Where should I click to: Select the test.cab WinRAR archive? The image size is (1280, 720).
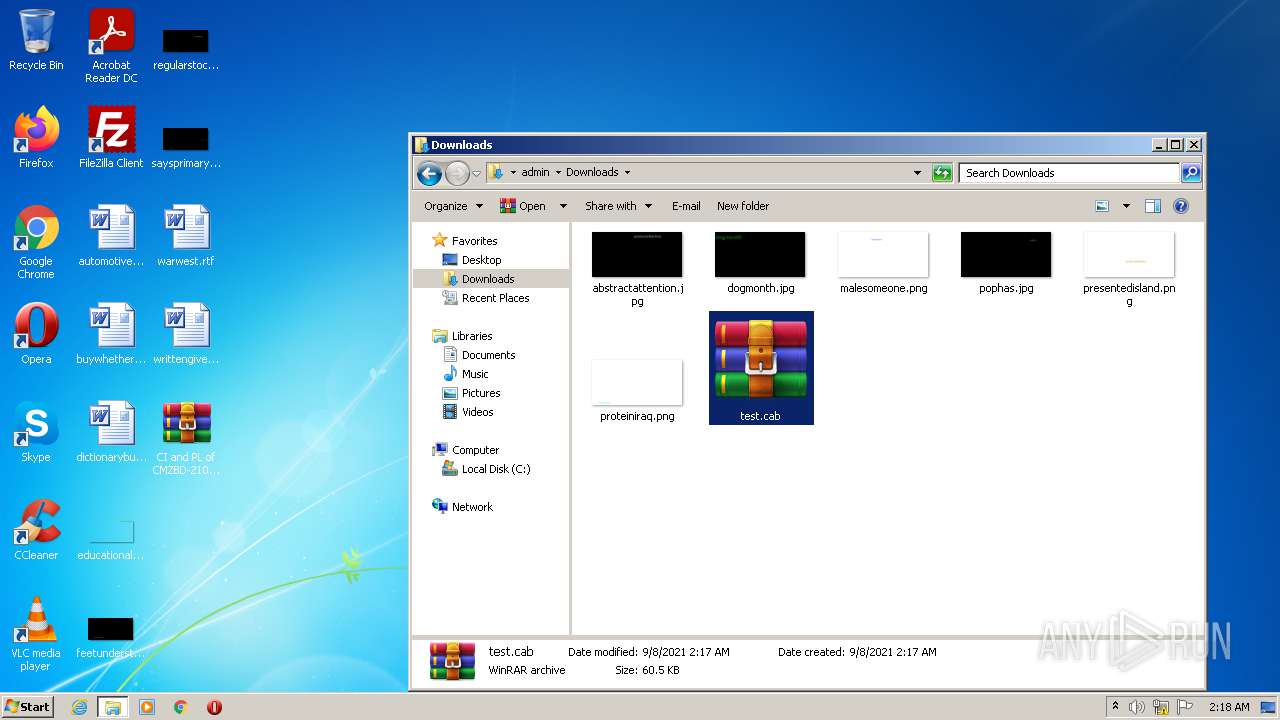click(761, 368)
